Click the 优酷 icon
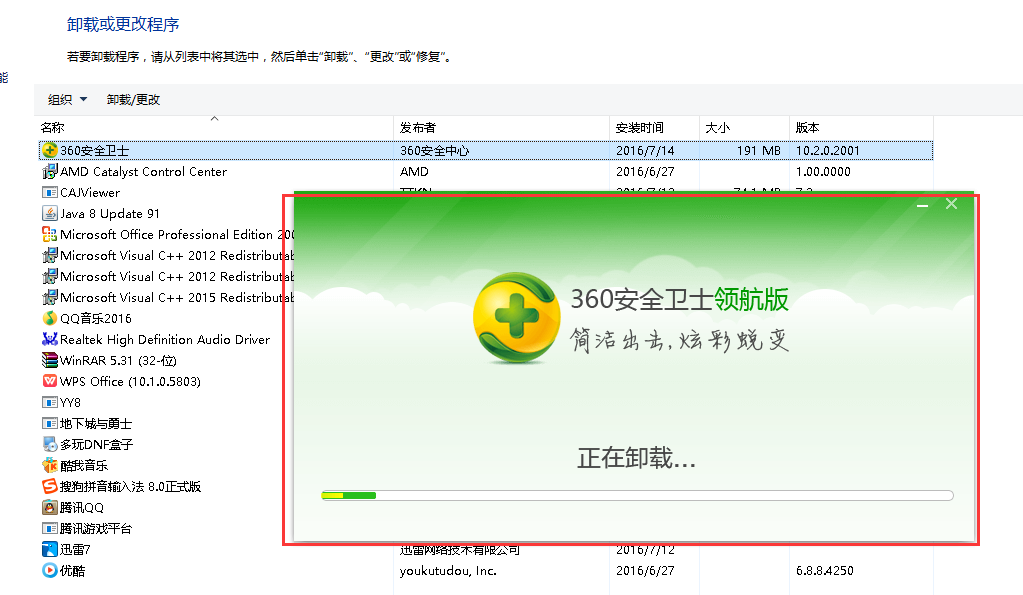Viewport: 1023px width, 595px height. (50, 570)
